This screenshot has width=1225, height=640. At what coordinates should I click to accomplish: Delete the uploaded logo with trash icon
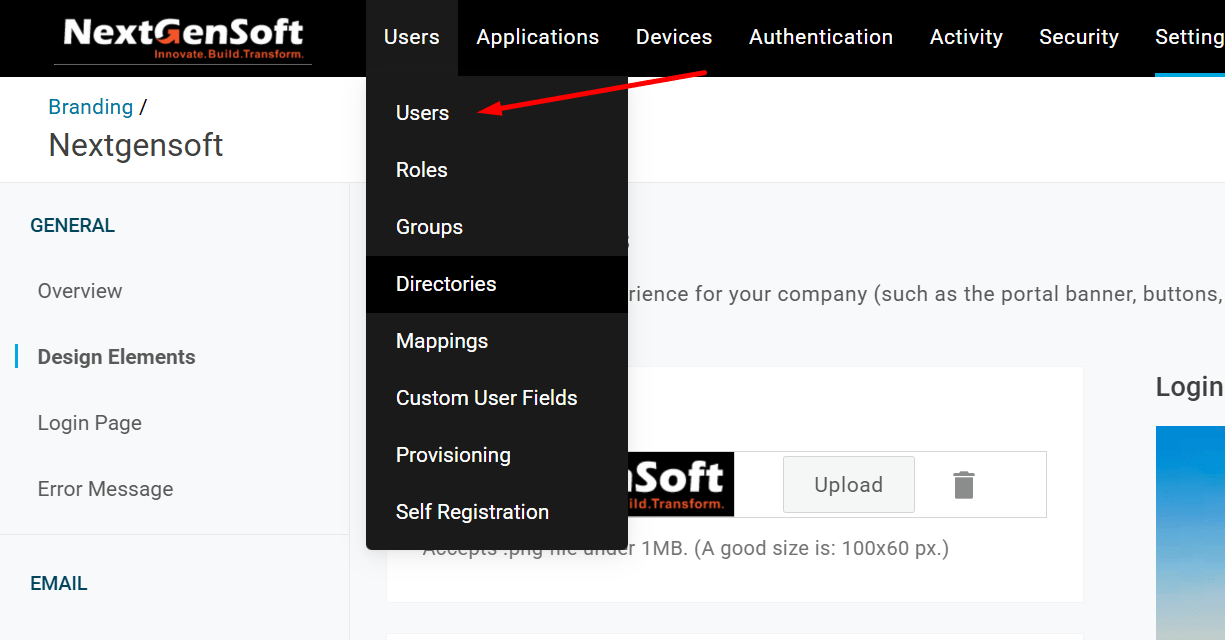tap(963, 485)
